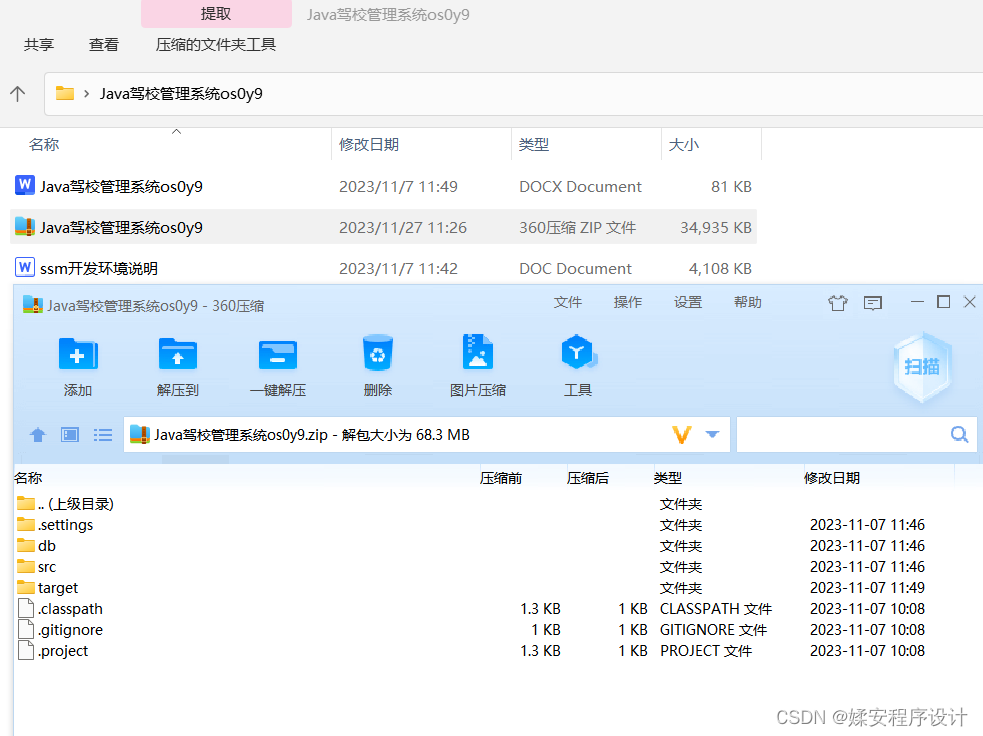Select the ssm开发环境说明 file name
Image resolution: width=983 pixels, height=736 pixels.
tap(98, 268)
